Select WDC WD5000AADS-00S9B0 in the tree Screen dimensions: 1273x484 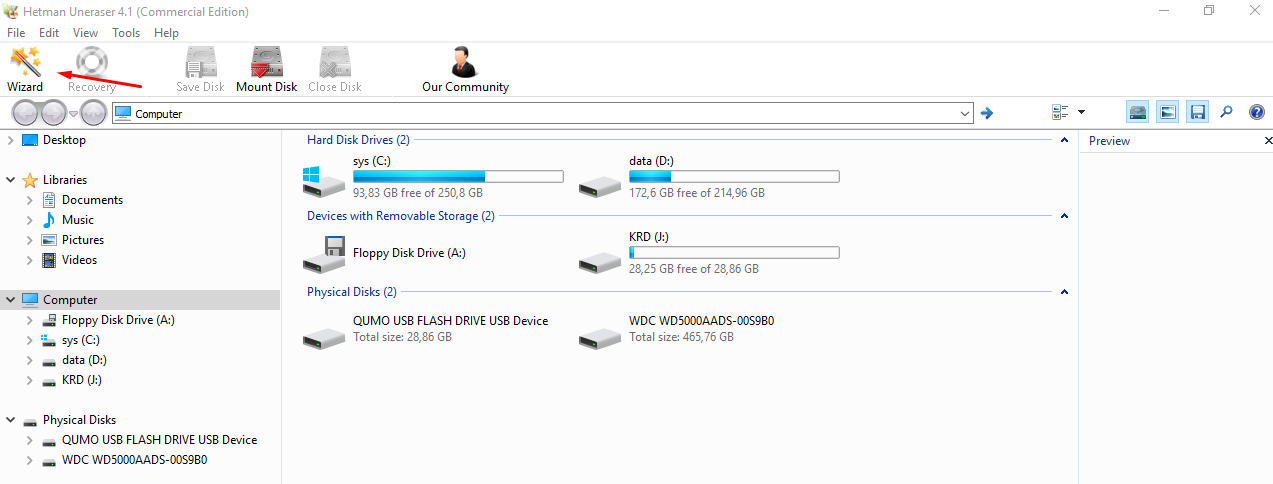click(x=135, y=460)
